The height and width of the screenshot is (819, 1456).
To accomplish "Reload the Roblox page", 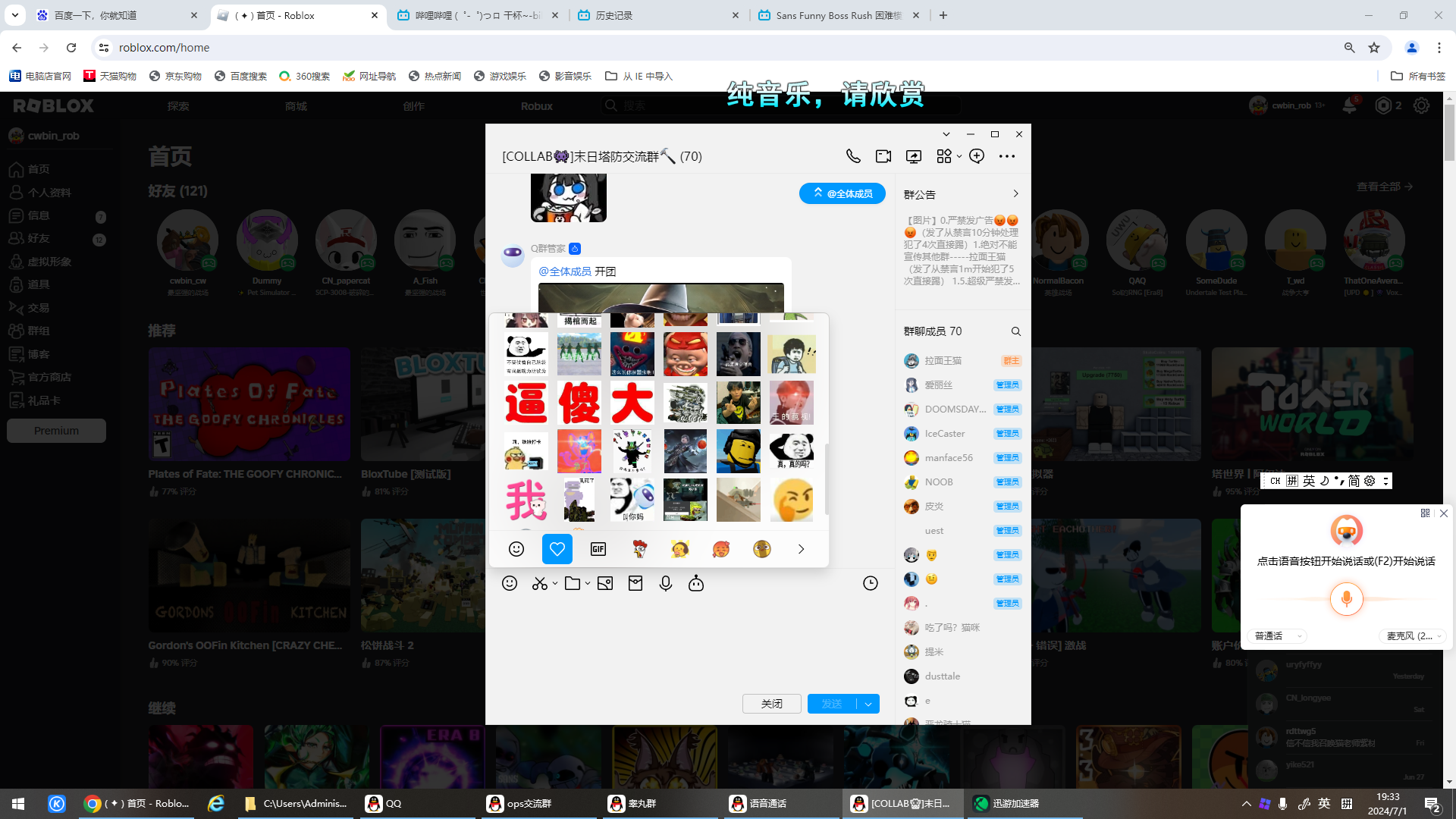I will [x=71, y=48].
